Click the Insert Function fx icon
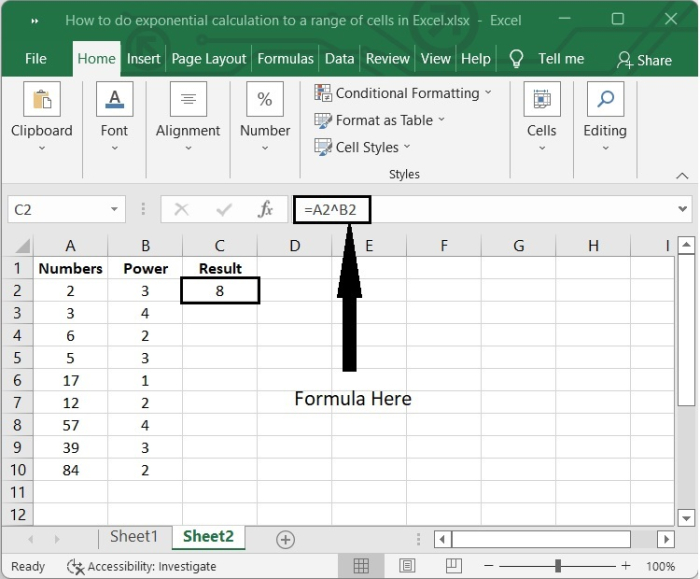Viewport: 700px width, 579px height. [266, 210]
